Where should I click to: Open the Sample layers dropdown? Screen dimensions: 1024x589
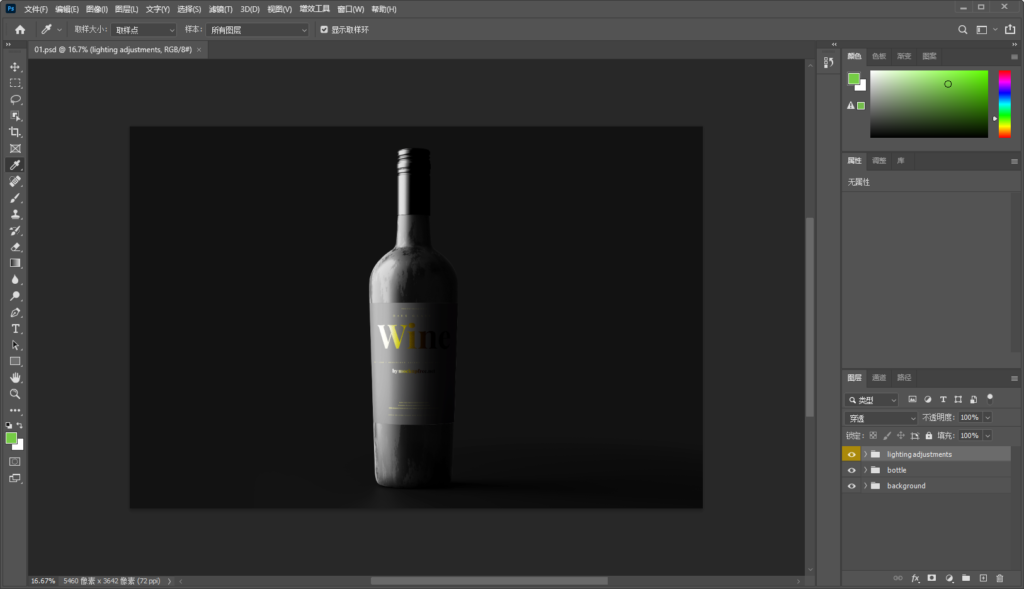click(257, 30)
